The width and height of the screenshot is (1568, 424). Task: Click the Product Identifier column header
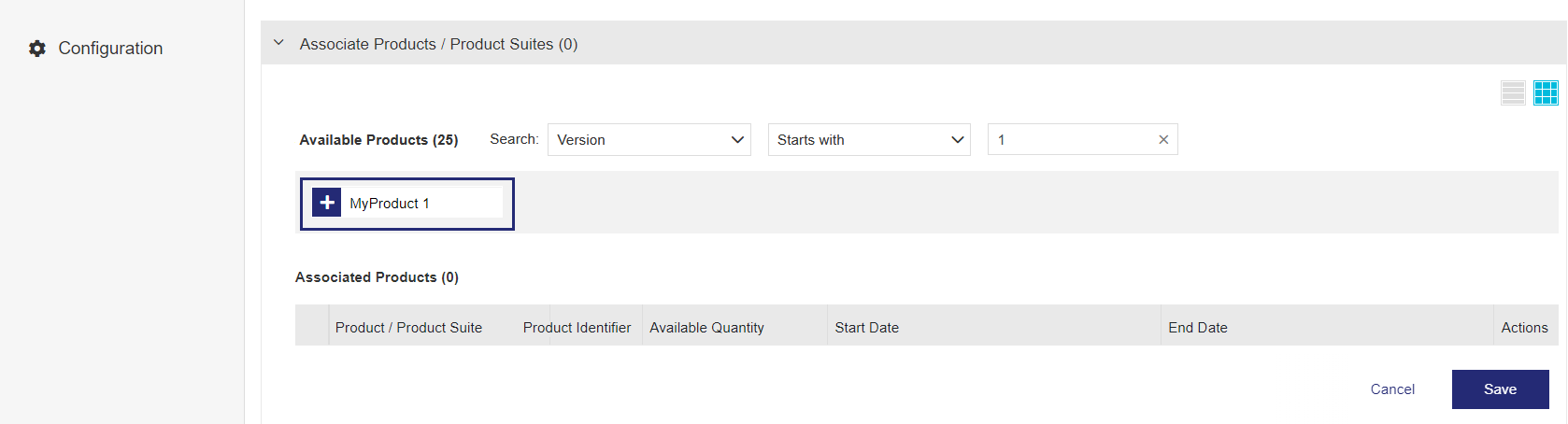577,328
